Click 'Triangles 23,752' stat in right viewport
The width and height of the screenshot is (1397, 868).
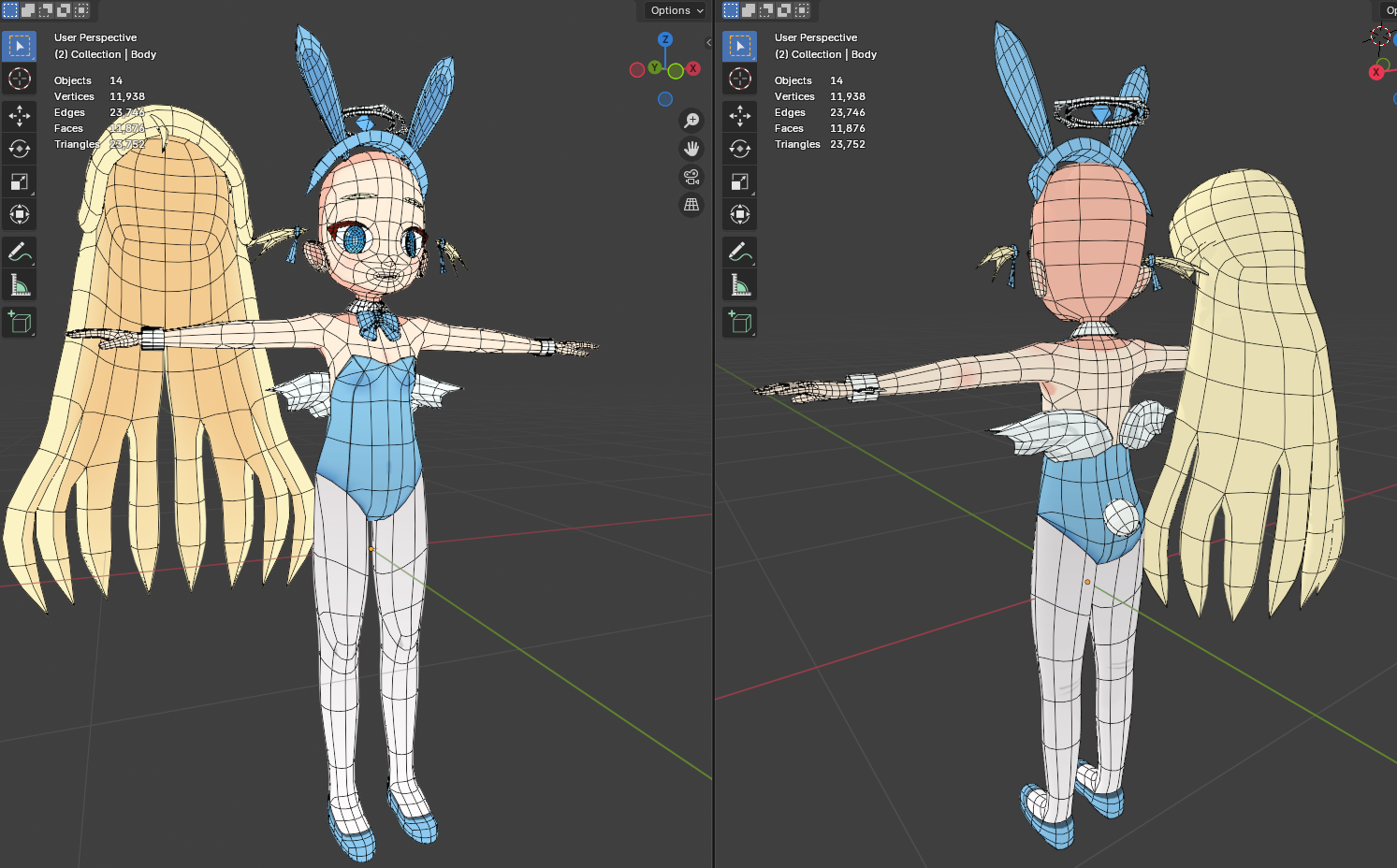tap(820, 144)
